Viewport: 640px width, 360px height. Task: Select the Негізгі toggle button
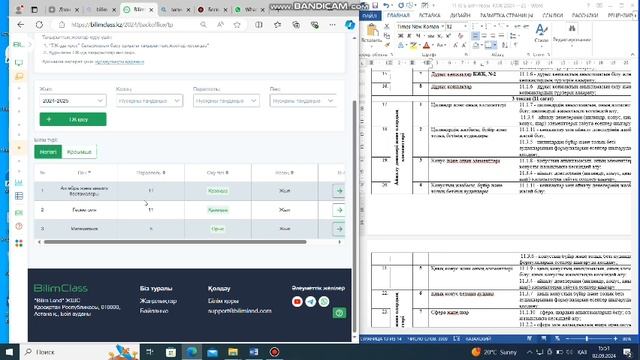(x=48, y=152)
